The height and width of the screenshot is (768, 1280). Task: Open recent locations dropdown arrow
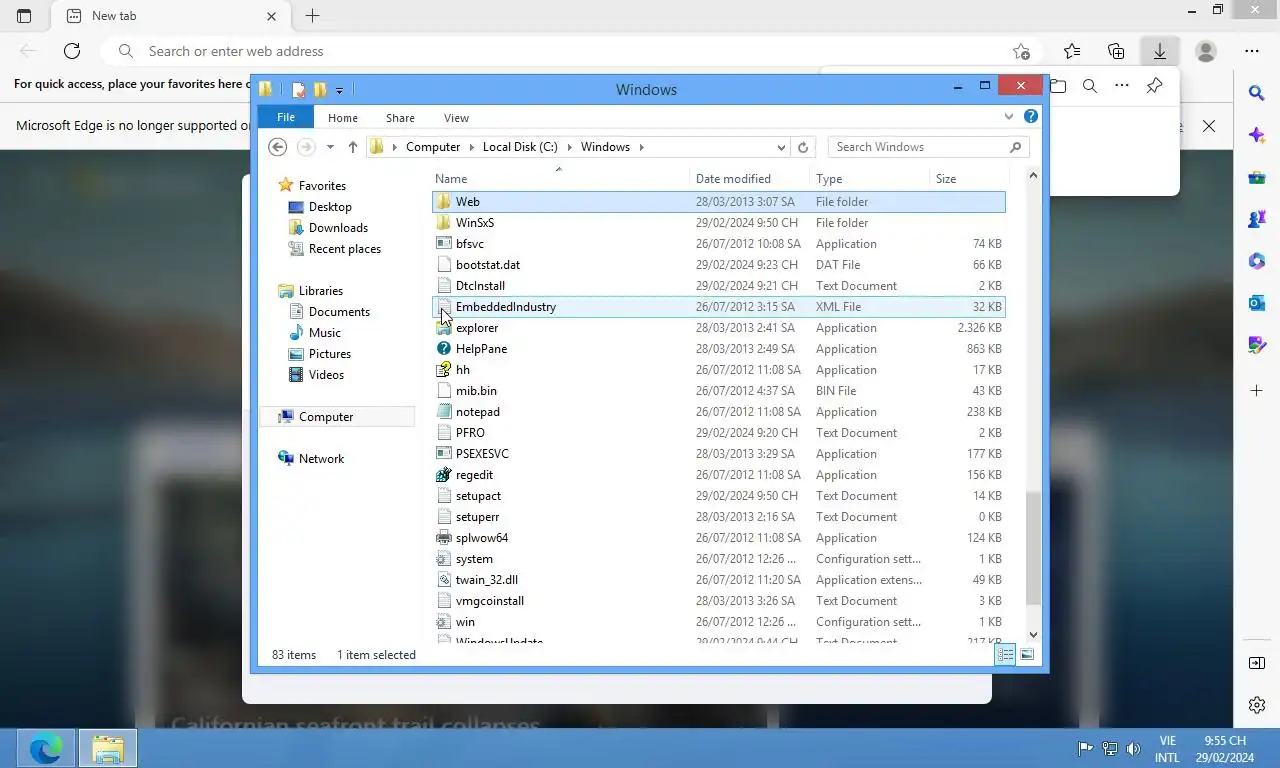coord(330,147)
